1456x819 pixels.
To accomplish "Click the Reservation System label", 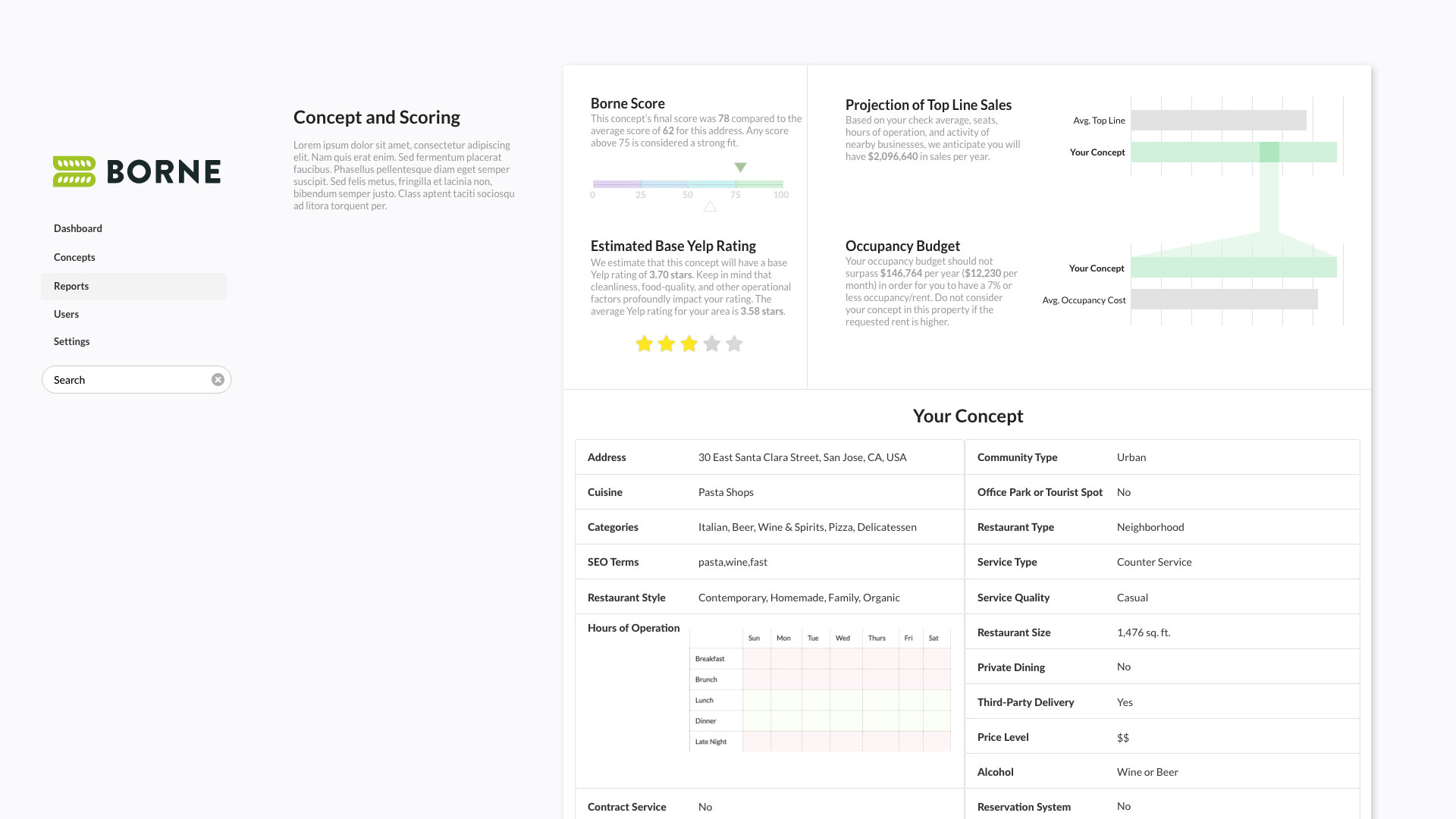I will pyautogui.click(x=1024, y=807).
